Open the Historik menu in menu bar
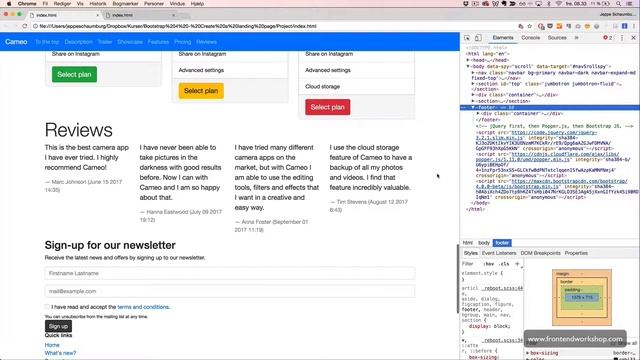 98,4
